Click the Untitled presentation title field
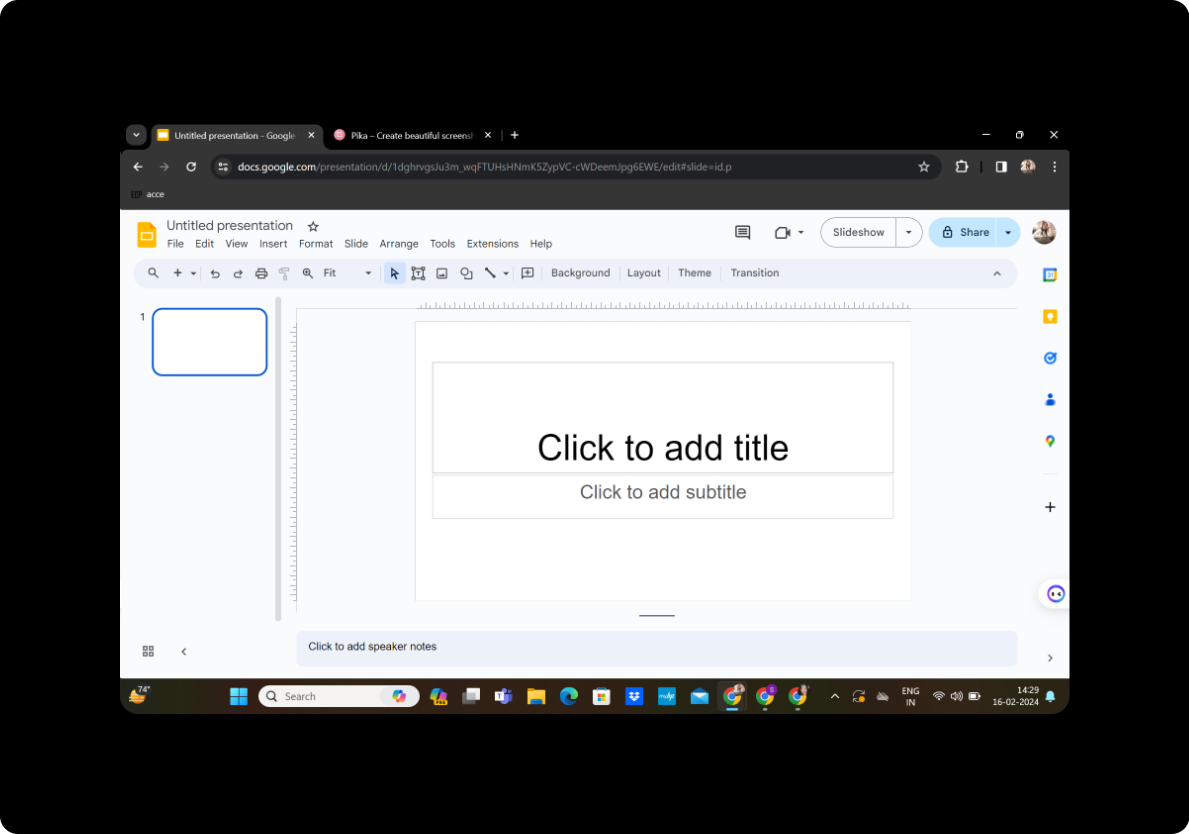 coord(229,225)
